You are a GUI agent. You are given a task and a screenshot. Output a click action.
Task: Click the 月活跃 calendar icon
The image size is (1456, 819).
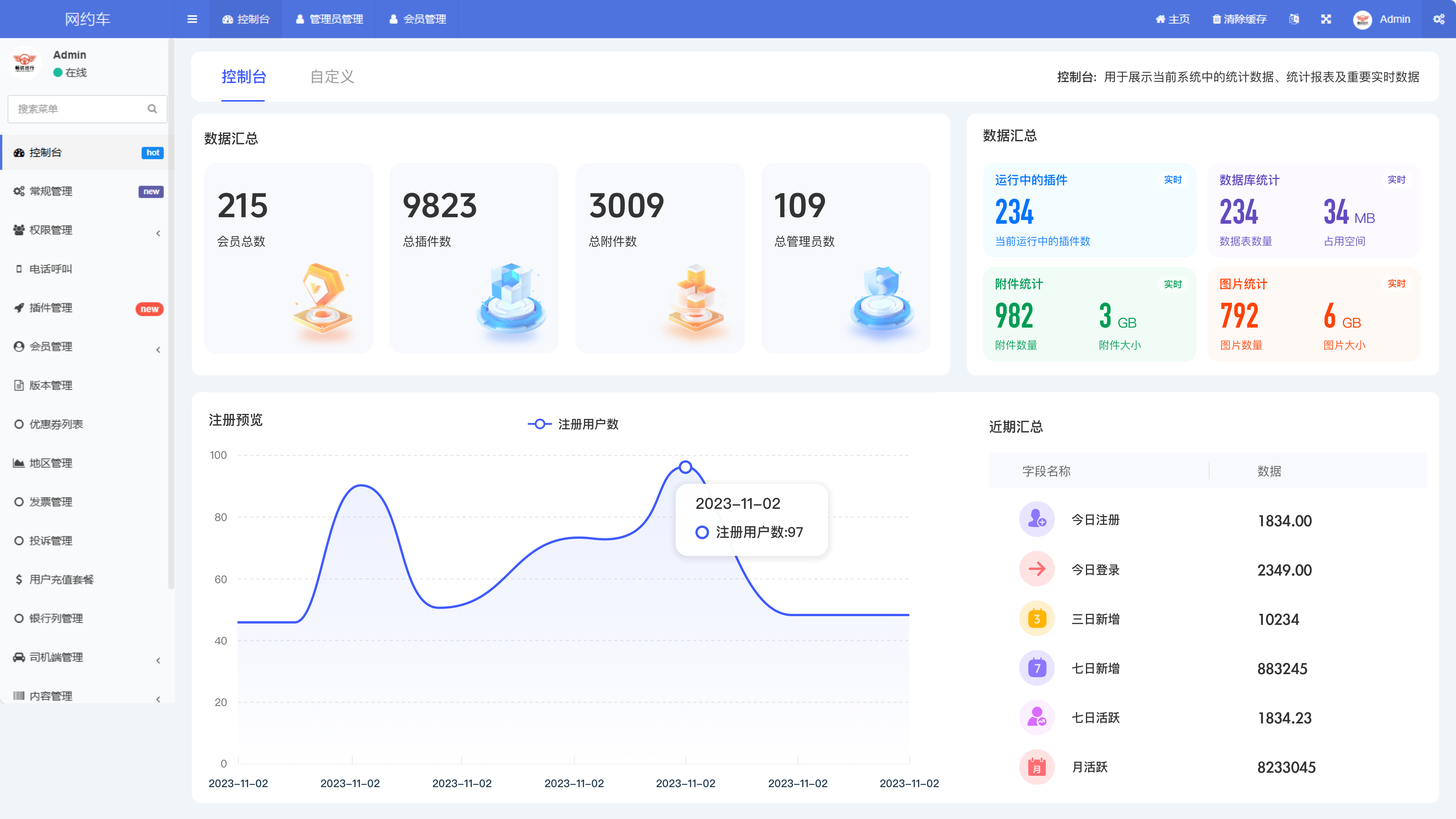1037,766
